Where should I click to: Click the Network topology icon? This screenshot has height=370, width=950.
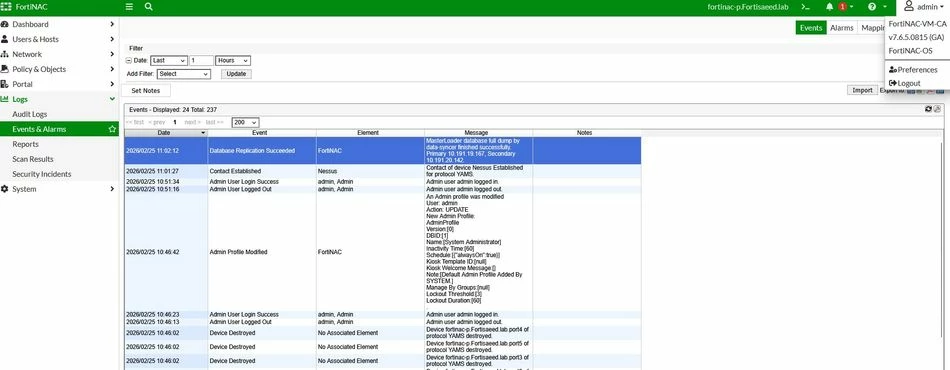[x=5, y=54]
